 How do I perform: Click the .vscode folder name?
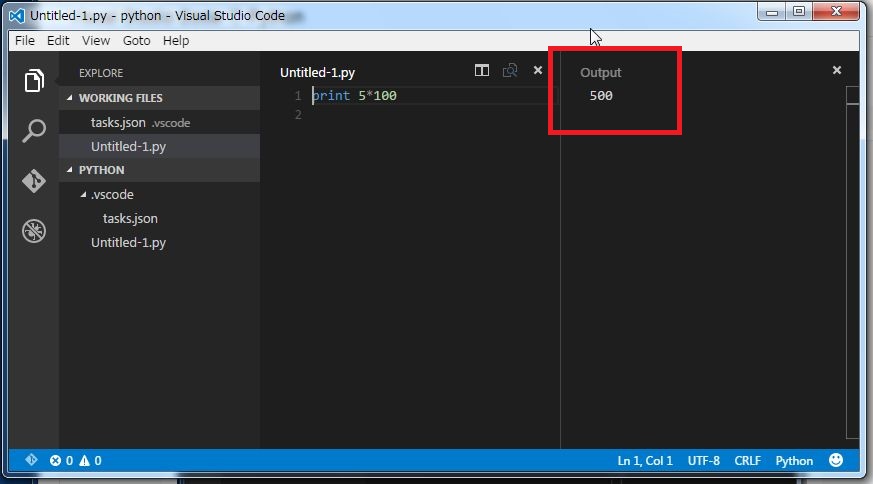112,194
